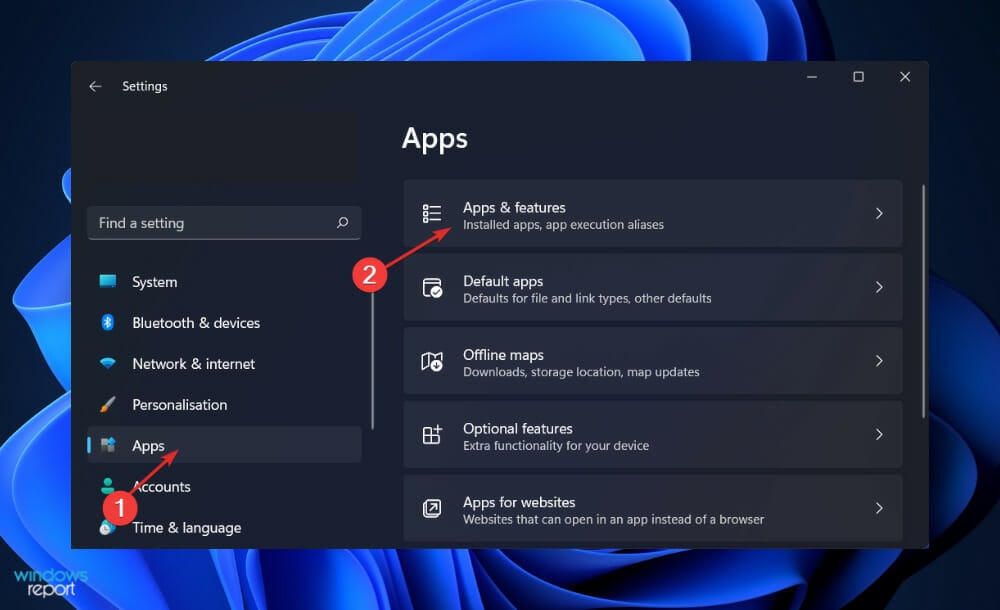Open Apps & features page
1000x610 pixels.
coord(652,213)
